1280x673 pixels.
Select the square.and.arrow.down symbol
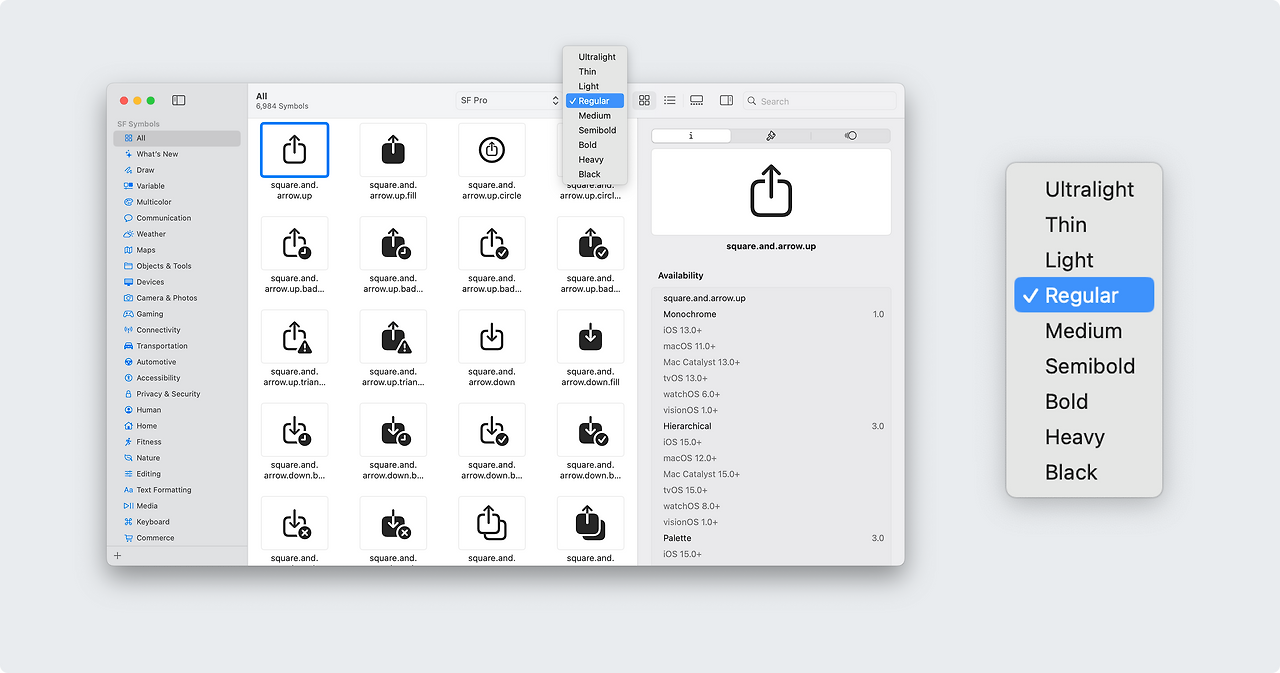point(492,337)
